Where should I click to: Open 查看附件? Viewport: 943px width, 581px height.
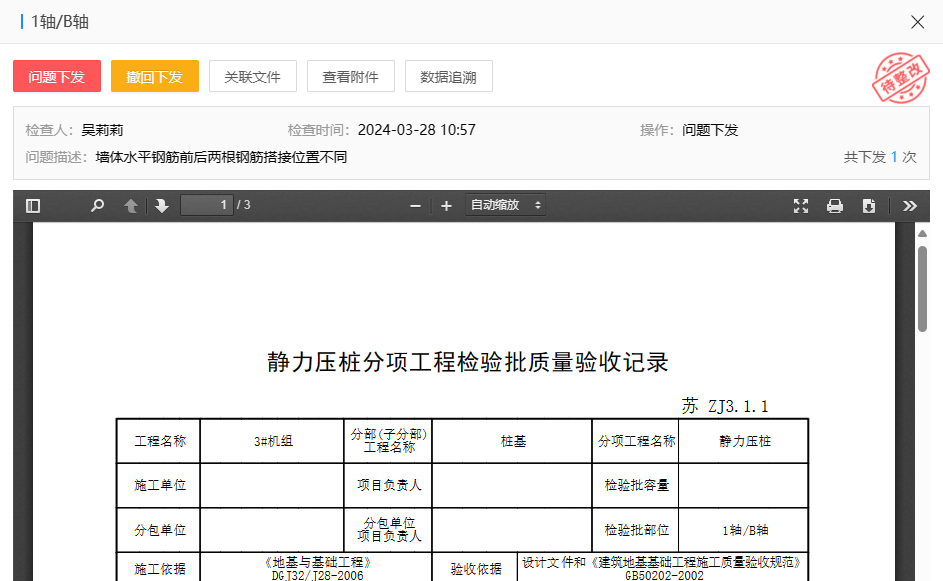351,76
